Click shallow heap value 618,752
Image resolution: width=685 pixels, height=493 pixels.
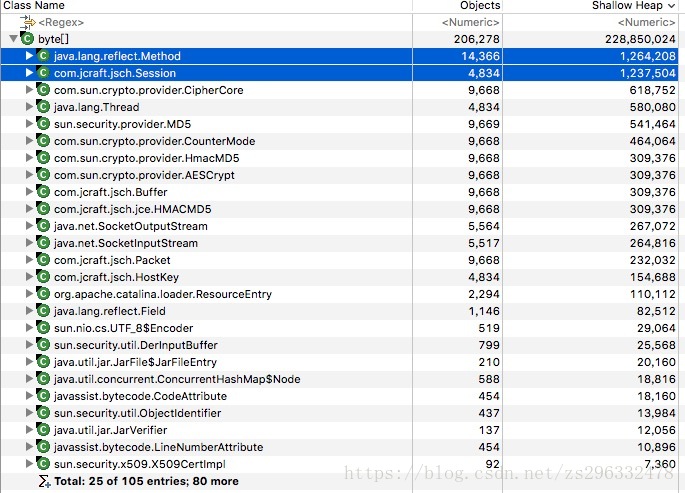(x=653, y=90)
